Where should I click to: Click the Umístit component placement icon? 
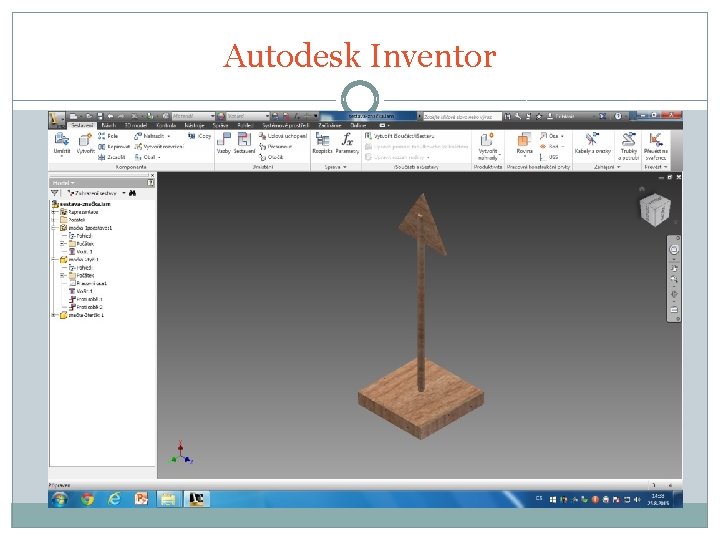click(x=62, y=140)
